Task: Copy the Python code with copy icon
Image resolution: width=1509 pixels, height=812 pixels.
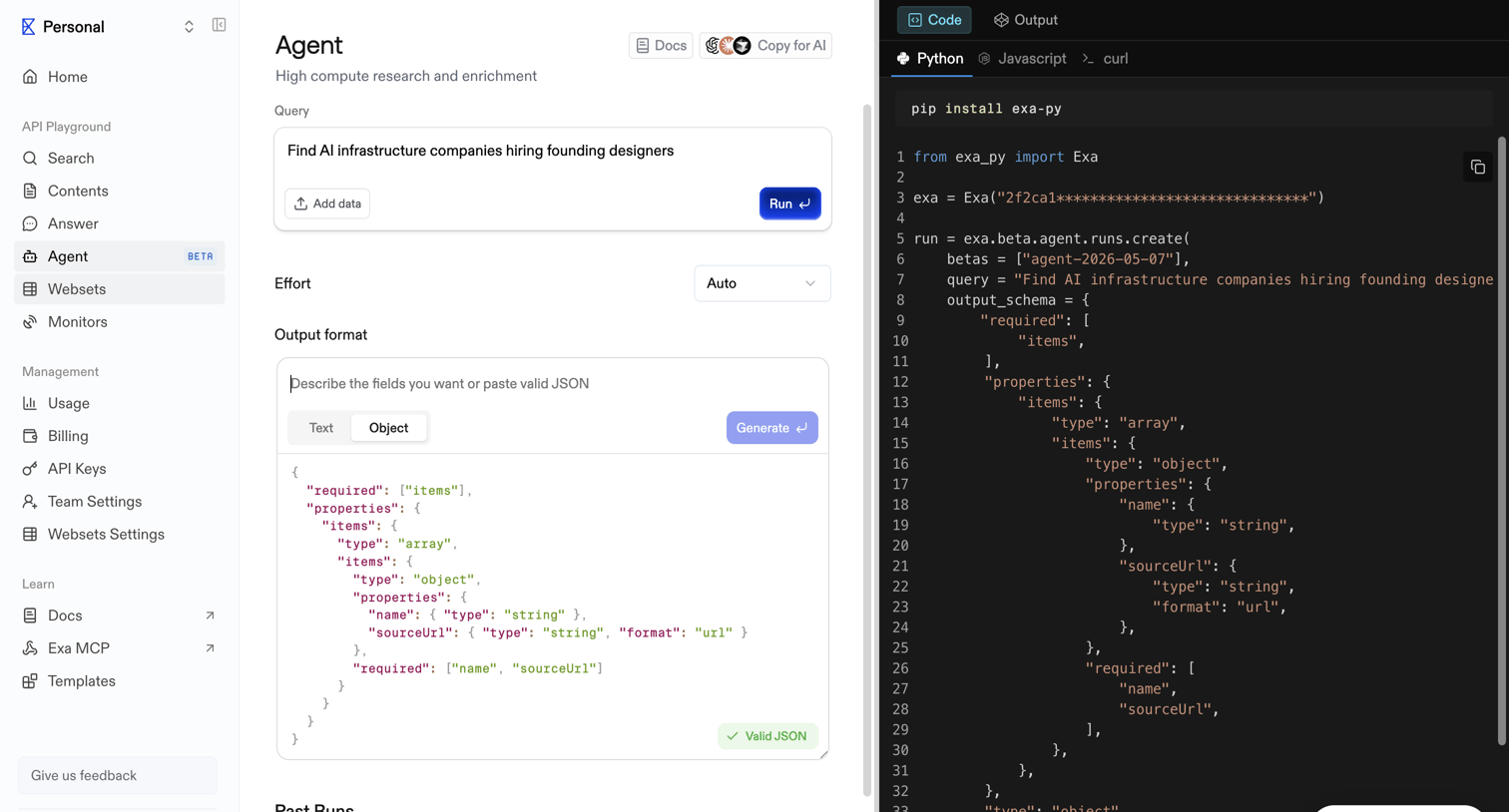Action: point(1478,168)
